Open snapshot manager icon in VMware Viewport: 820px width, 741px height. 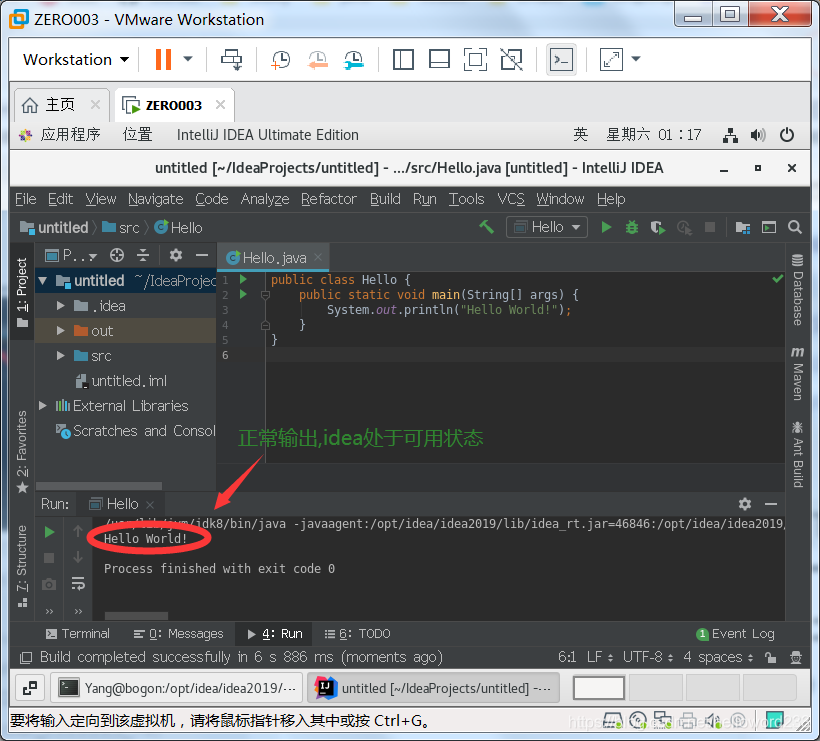pos(354,59)
